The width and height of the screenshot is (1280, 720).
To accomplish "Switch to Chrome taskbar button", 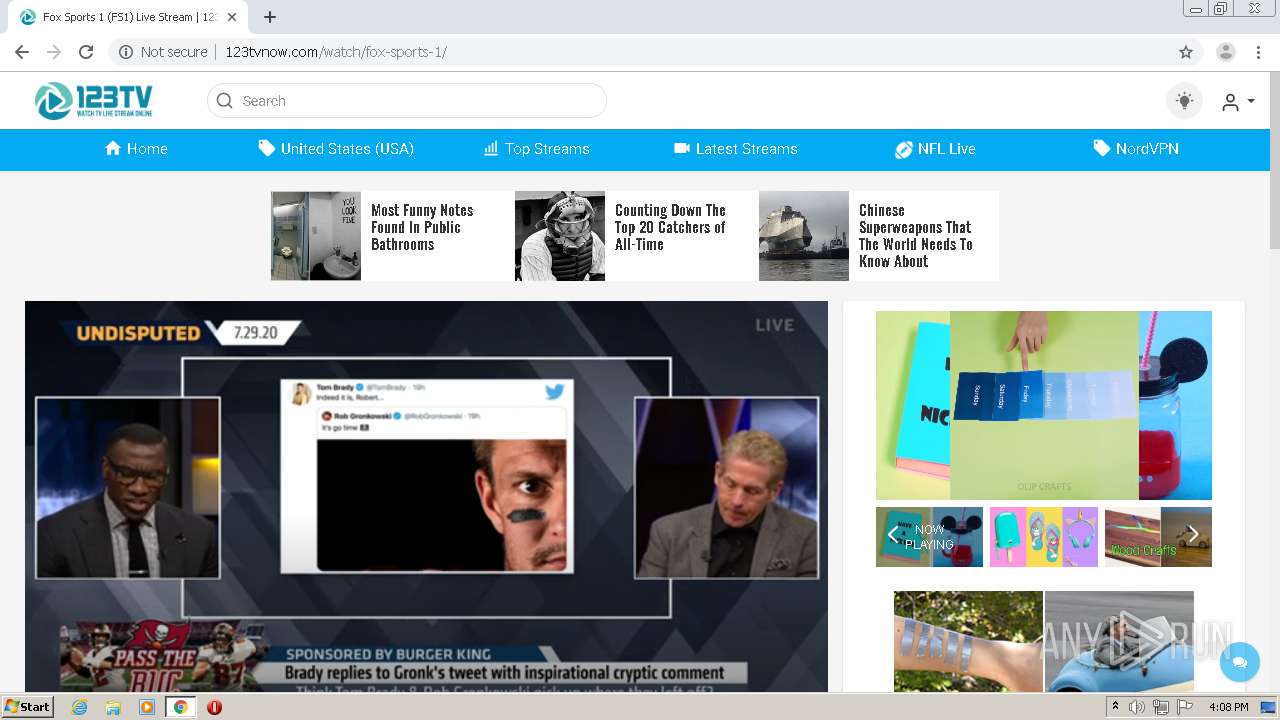I will pos(180,707).
